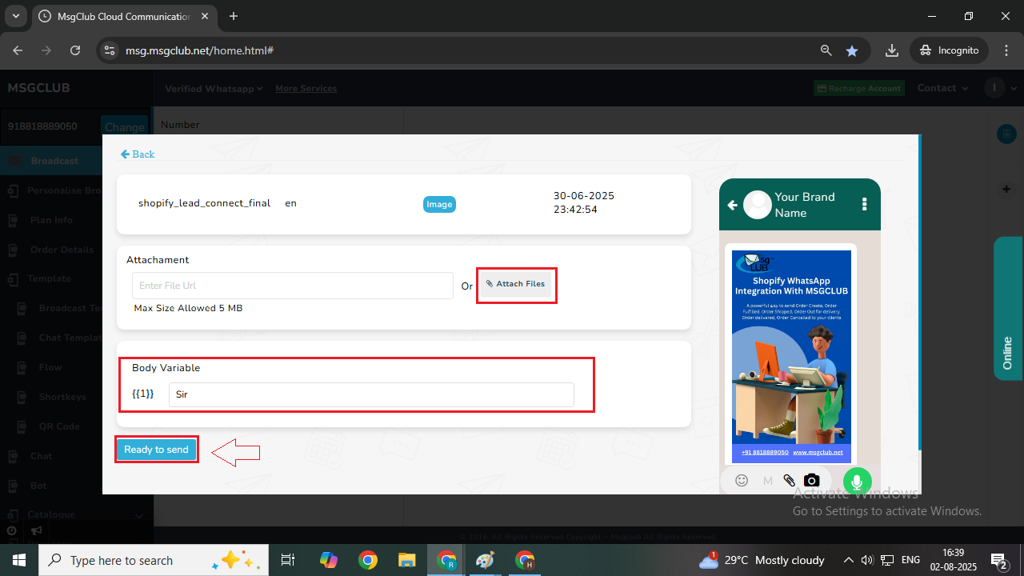Click the plus icon on the right edge
Screen dimensions: 1024x576
coord(1006,189)
